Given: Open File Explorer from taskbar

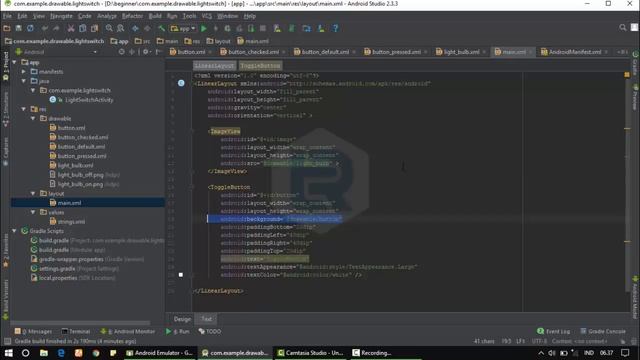Looking at the screenshot, I should 43,353.
